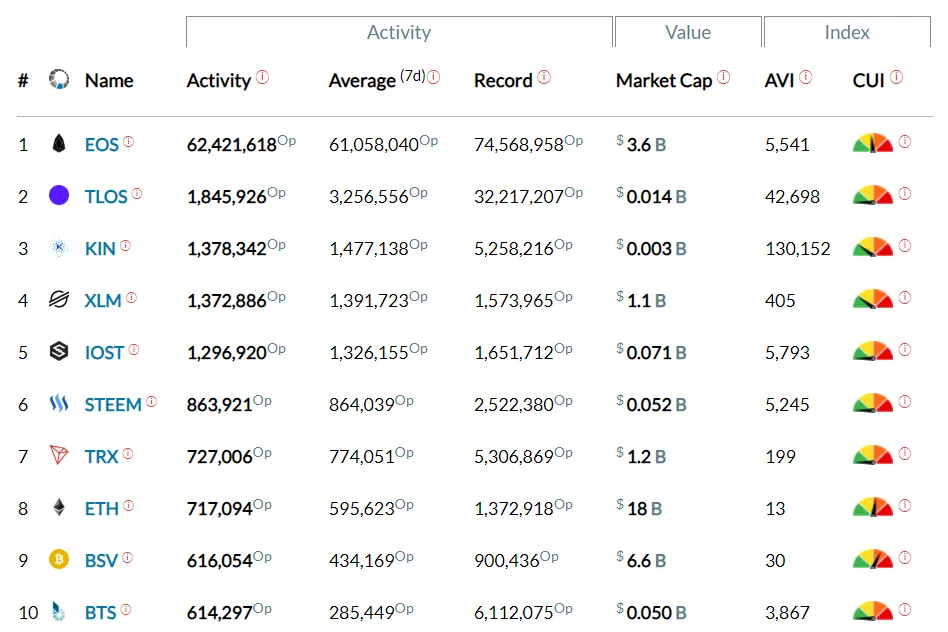
Task: Click KIN AVI value 130,152
Action: pos(797,249)
